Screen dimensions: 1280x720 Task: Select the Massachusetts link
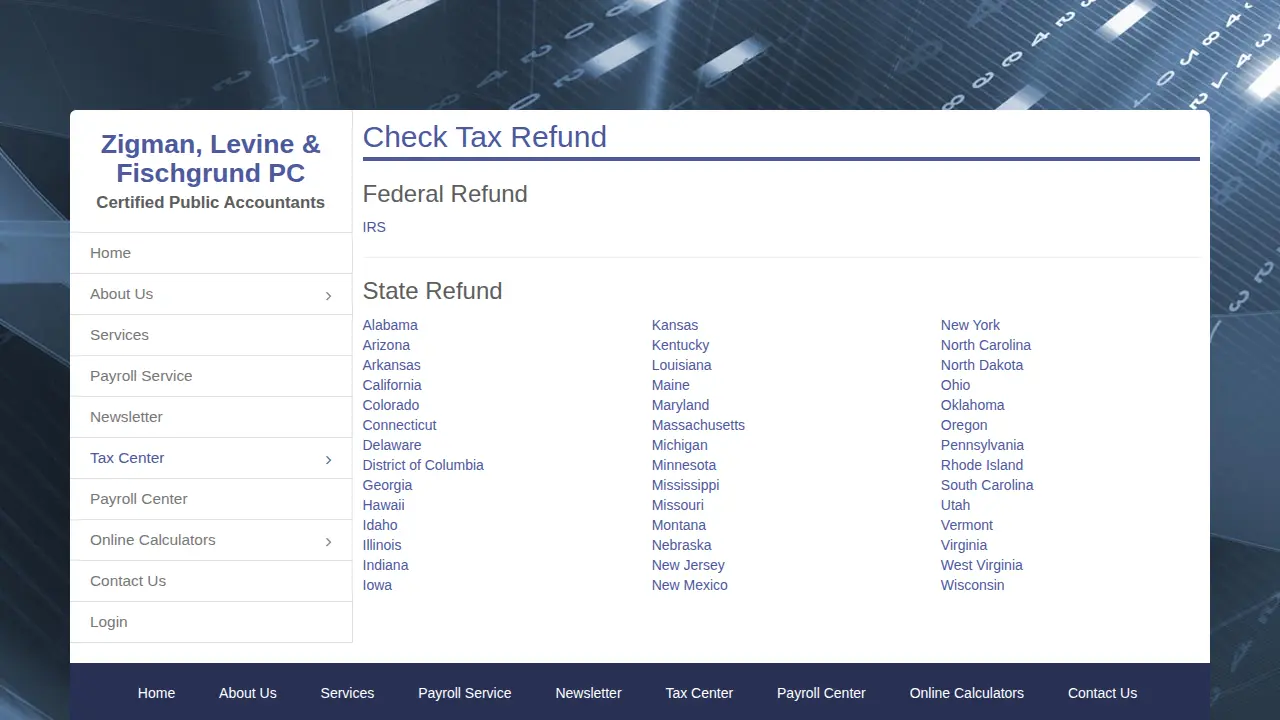pyautogui.click(x=698, y=425)
